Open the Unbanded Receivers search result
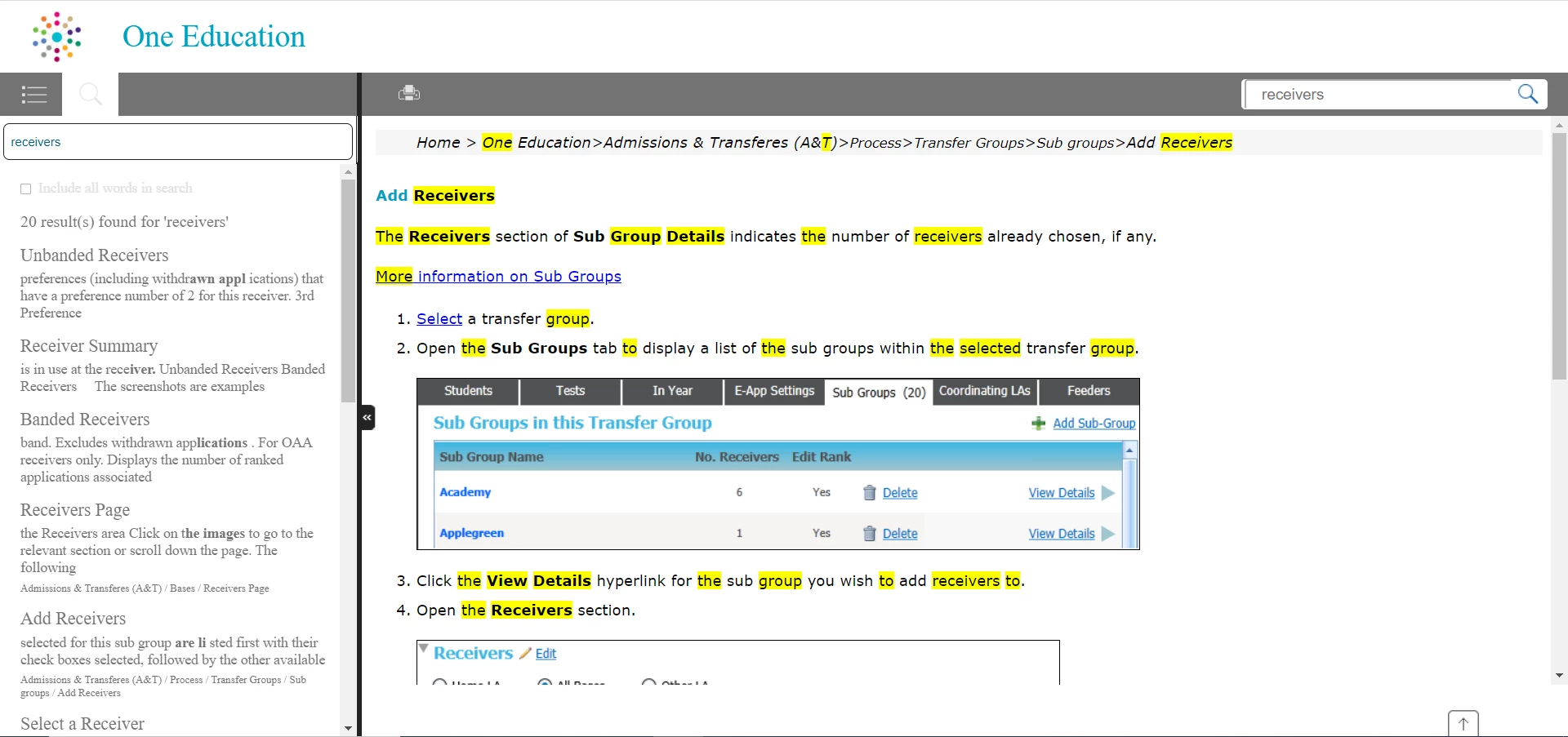The height and width of the screenshot is (737, 1568). (95, 255)
